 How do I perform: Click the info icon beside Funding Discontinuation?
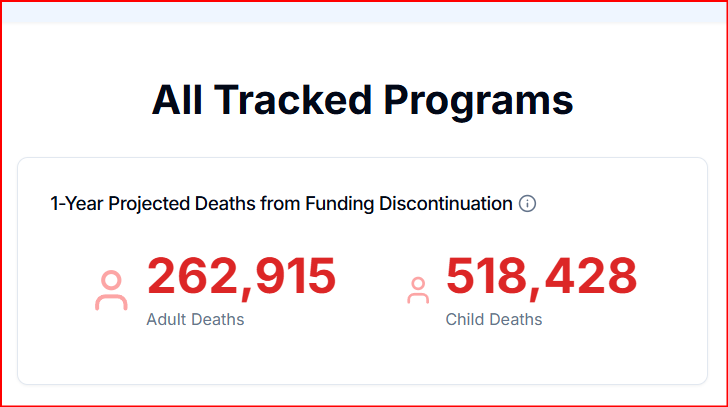point(527,204)
